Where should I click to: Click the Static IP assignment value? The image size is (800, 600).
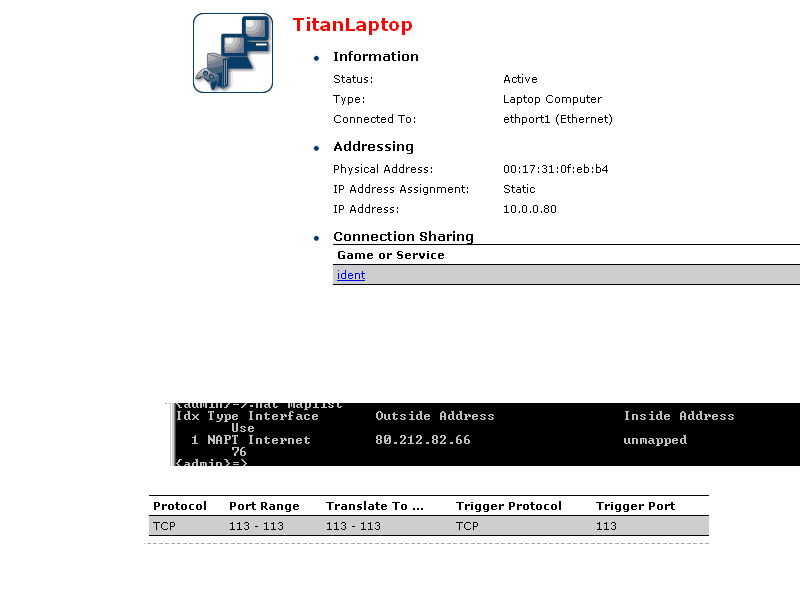[519, 189]
